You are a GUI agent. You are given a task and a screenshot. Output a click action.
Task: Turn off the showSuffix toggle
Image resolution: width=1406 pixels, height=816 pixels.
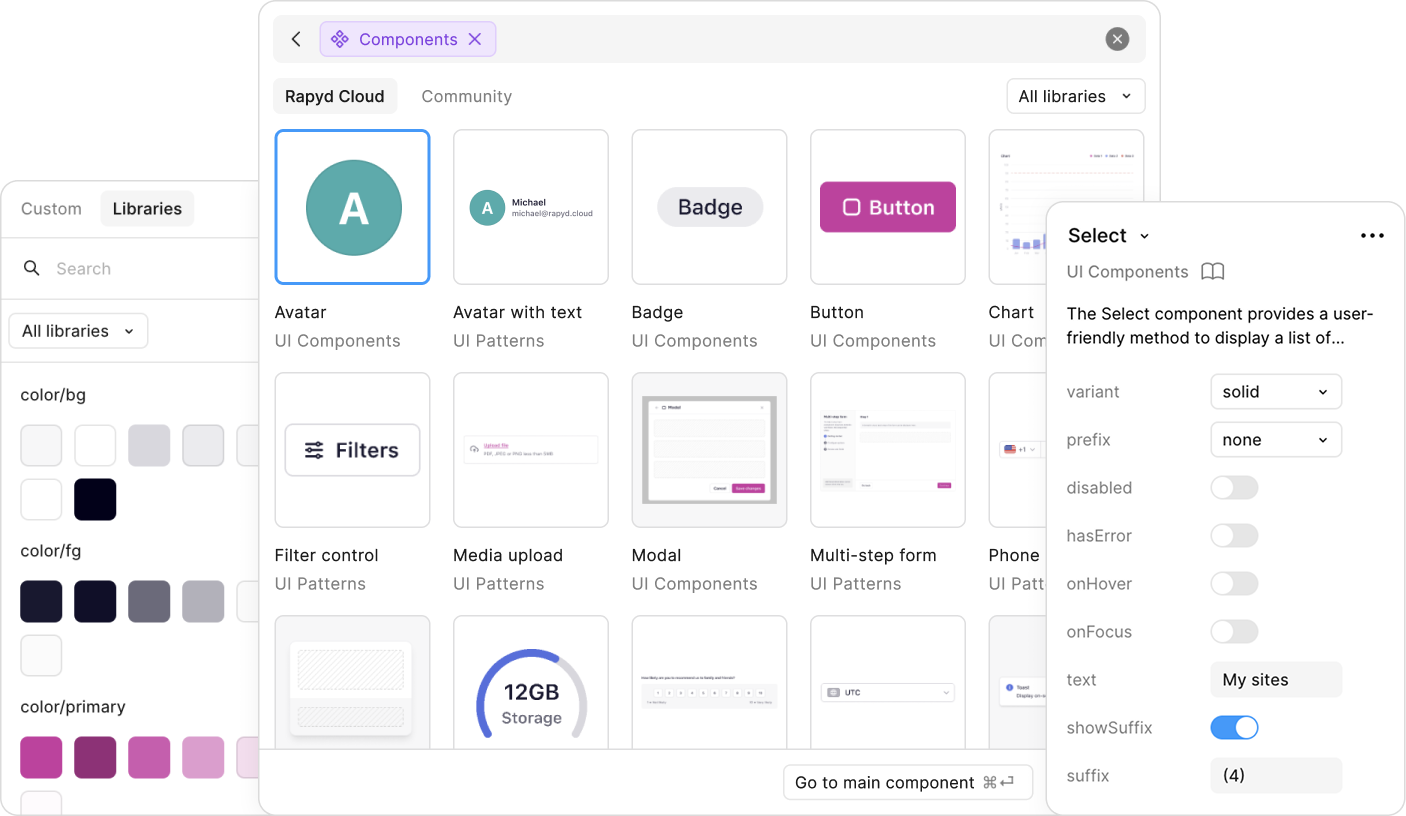[1234, 728]
